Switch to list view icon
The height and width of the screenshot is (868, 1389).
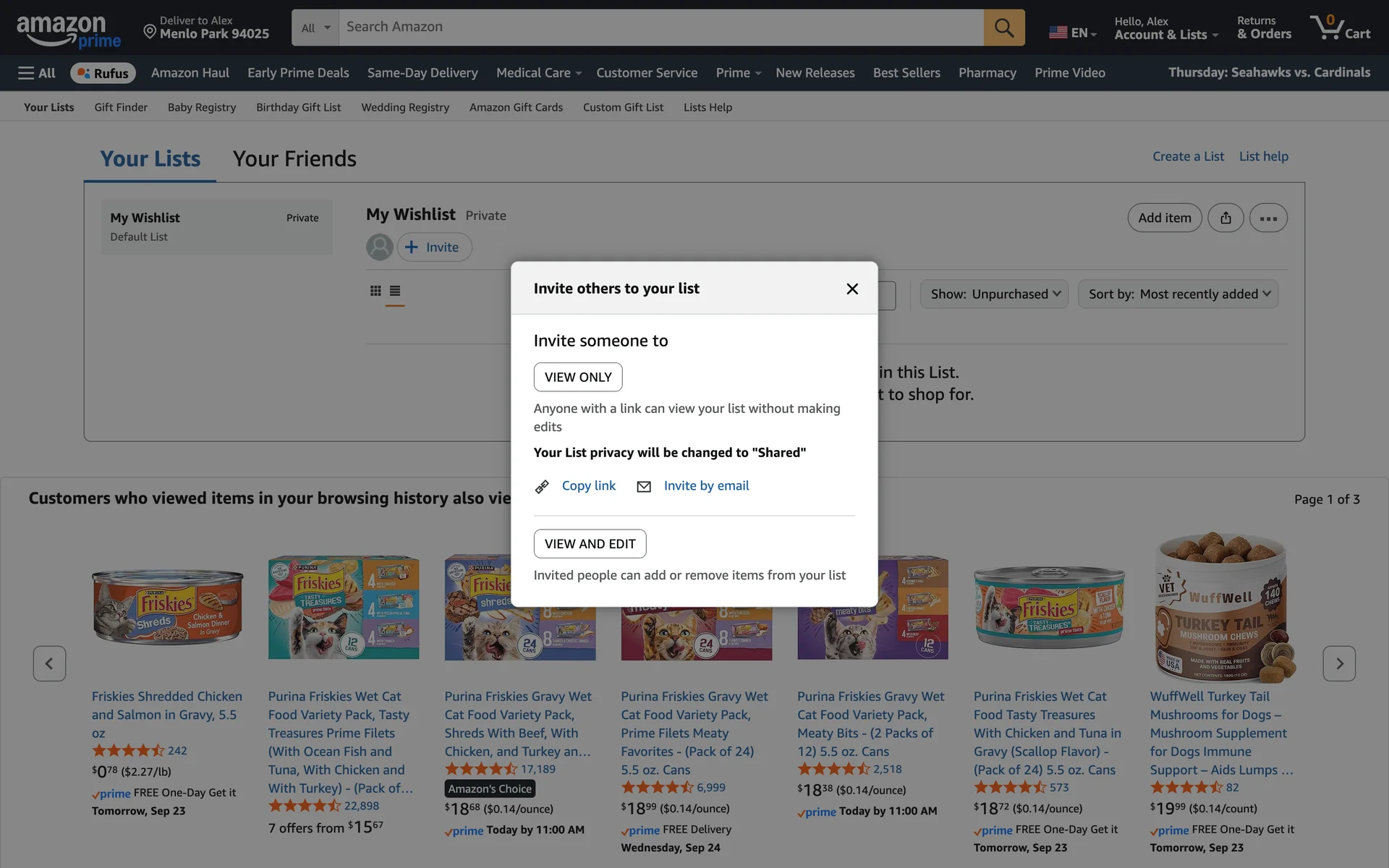[x=395, y=291]
